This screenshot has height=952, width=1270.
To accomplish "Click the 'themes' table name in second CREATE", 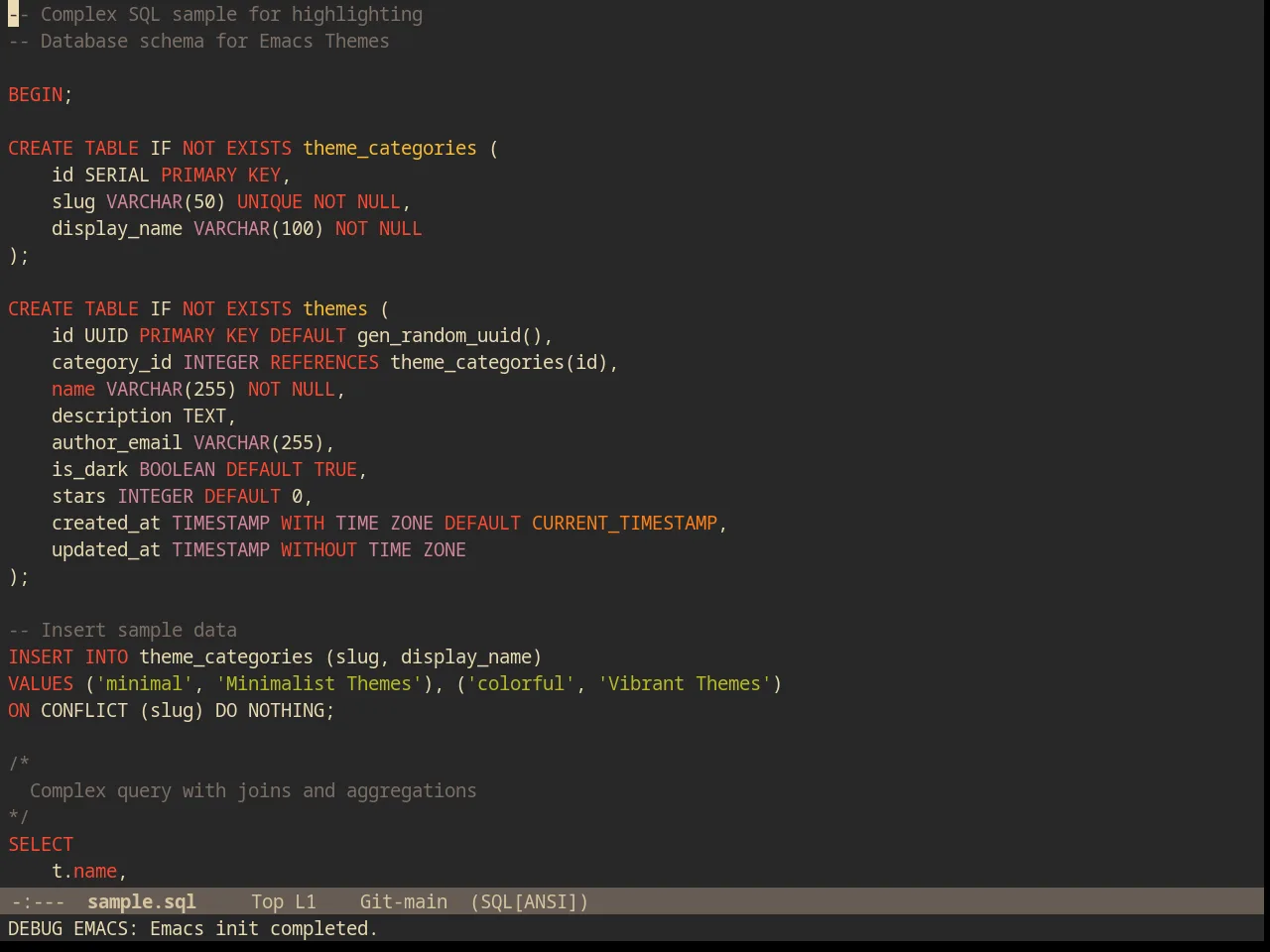I will click(335, 308).
